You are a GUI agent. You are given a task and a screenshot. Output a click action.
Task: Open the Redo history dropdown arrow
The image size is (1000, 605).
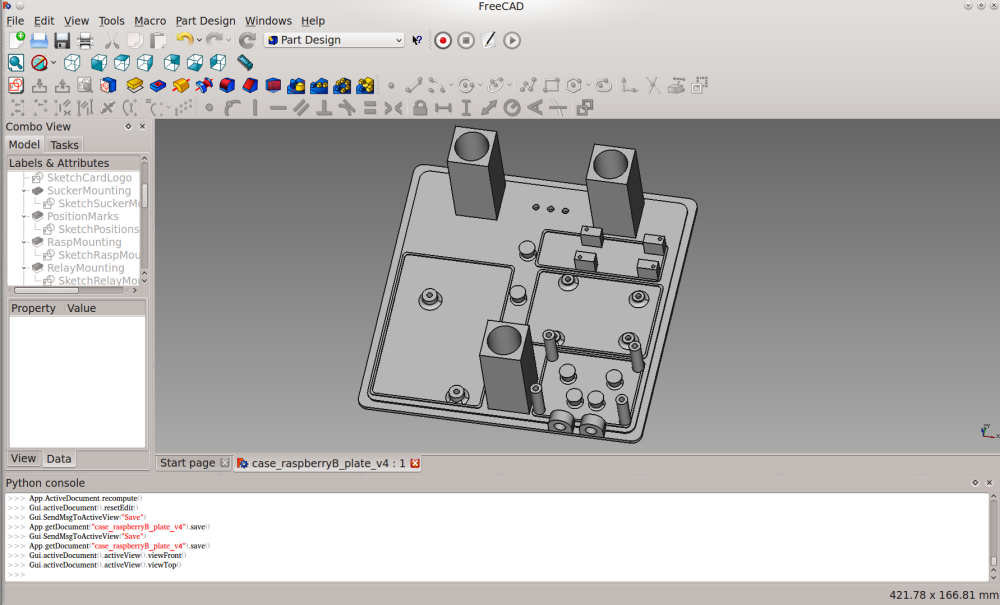pos(229,40)
